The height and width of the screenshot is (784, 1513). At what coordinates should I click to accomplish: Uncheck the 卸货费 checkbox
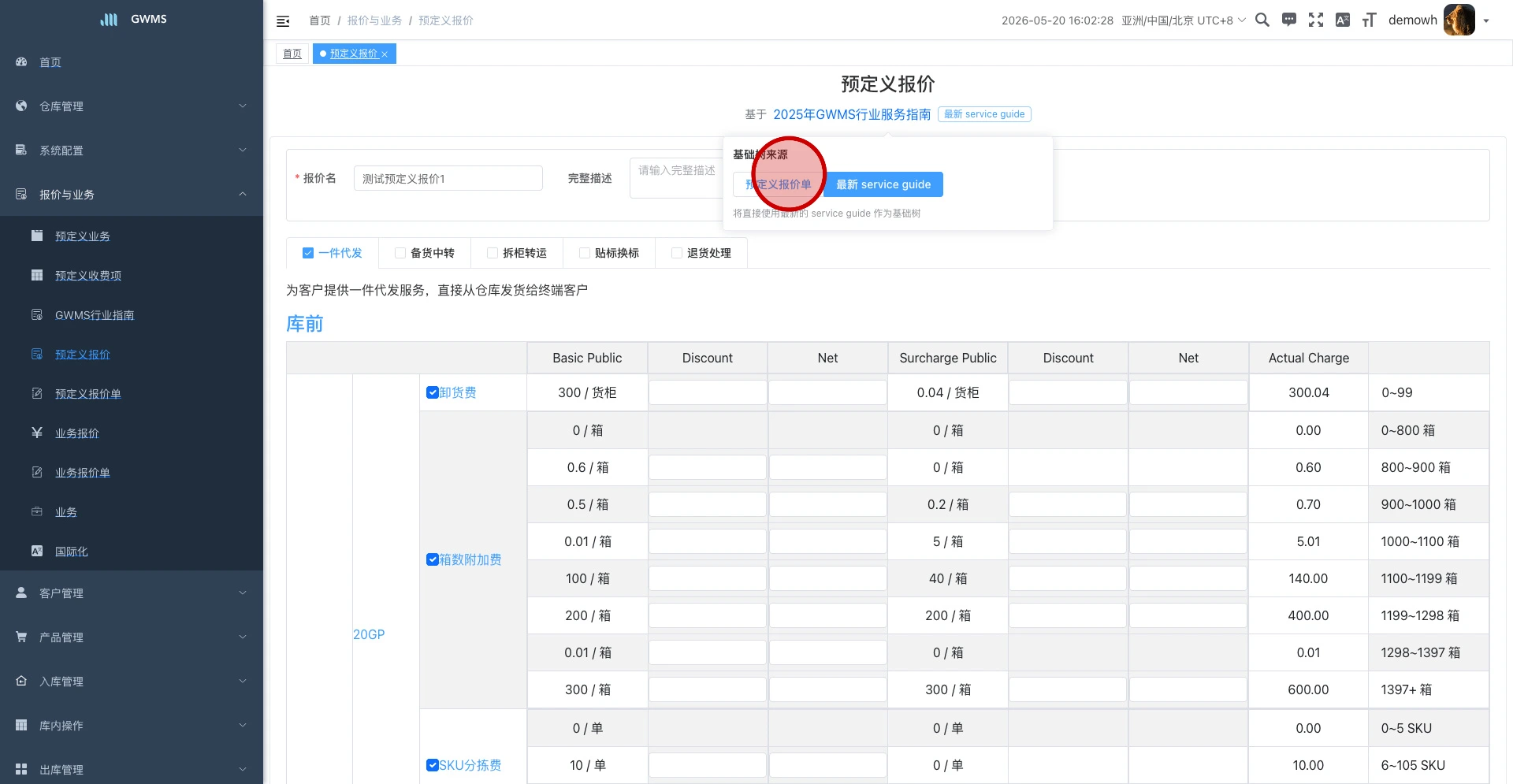[x=432, y=392]
